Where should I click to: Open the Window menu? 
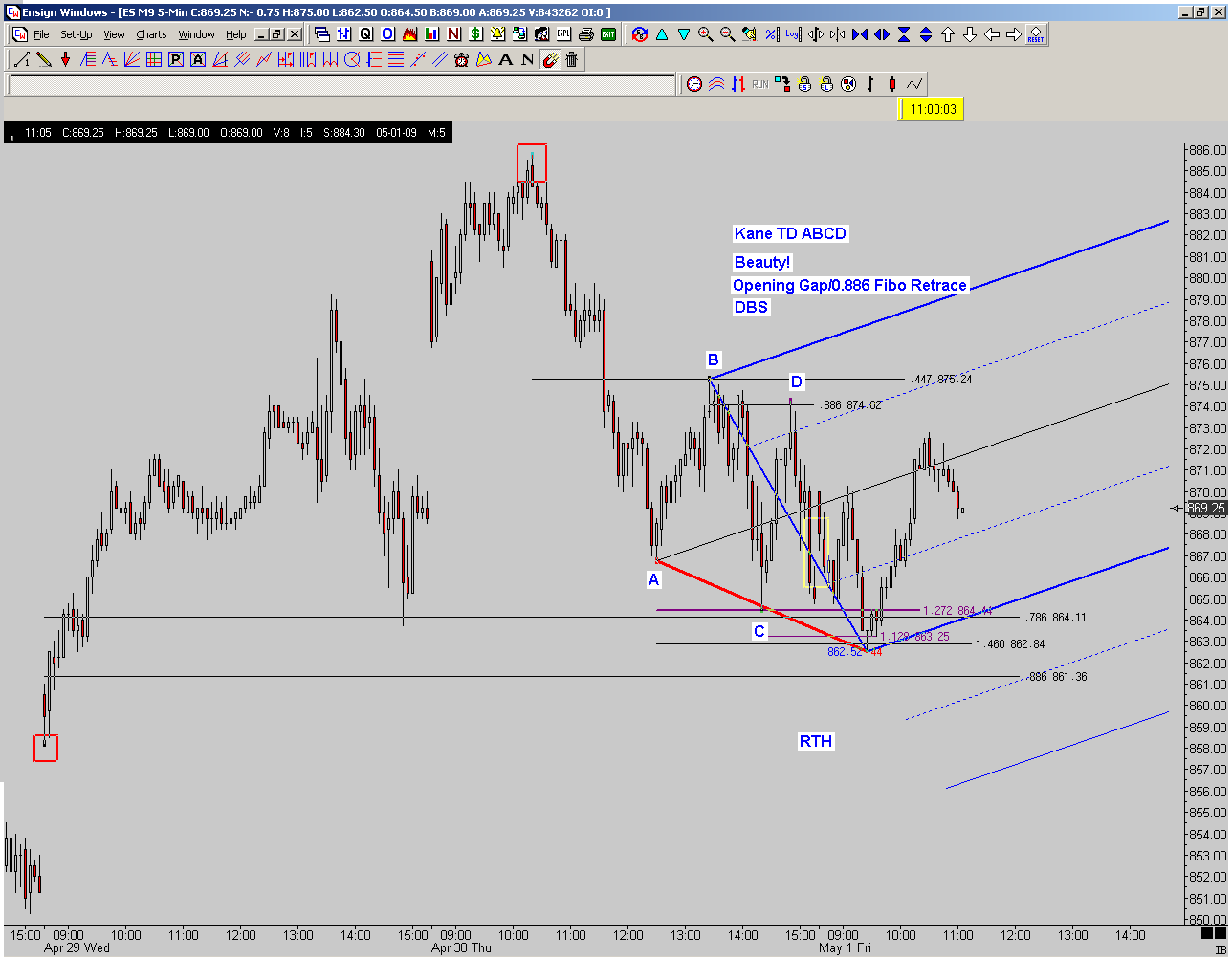[196, 34]
